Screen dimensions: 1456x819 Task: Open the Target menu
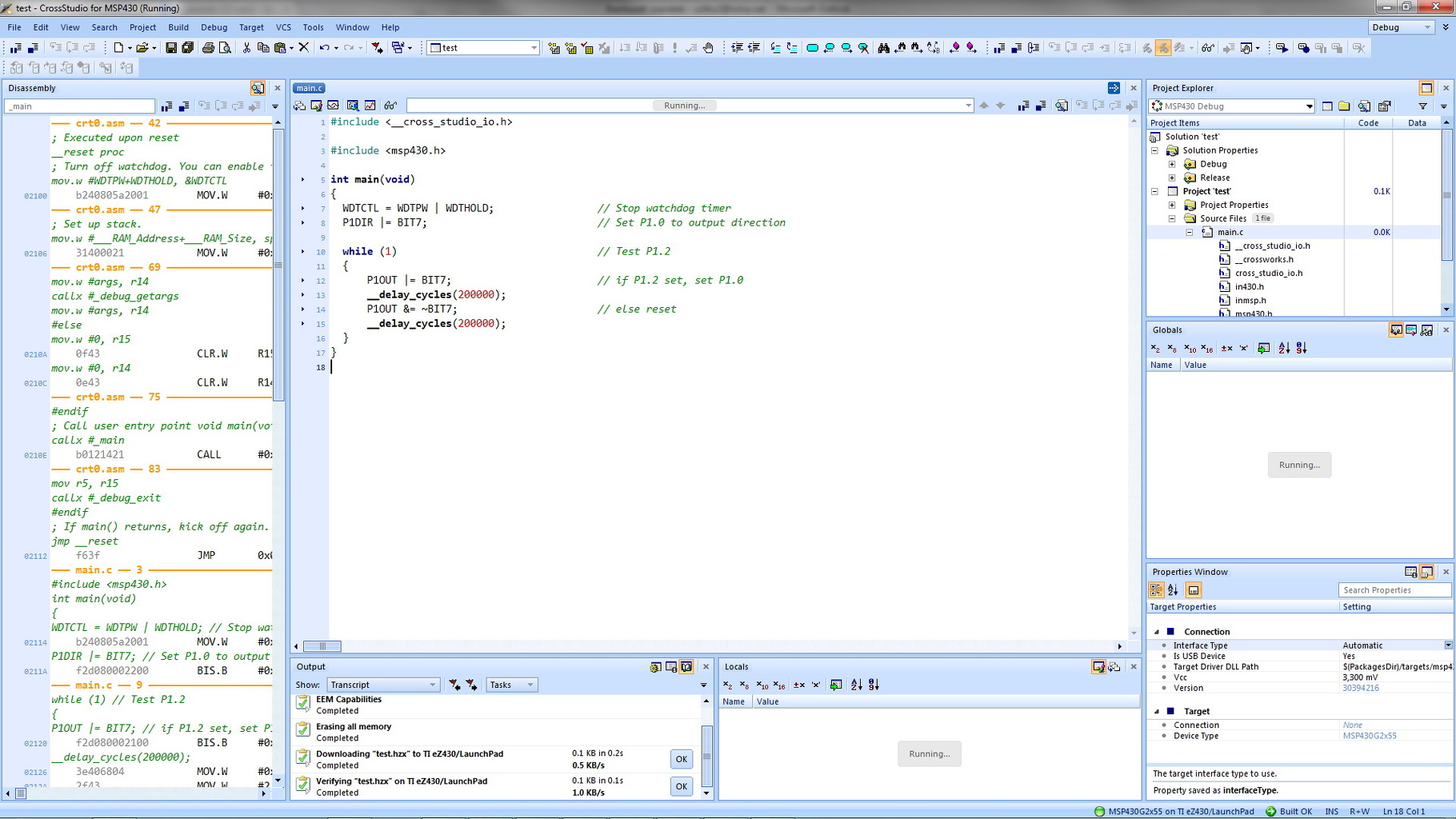251,27
